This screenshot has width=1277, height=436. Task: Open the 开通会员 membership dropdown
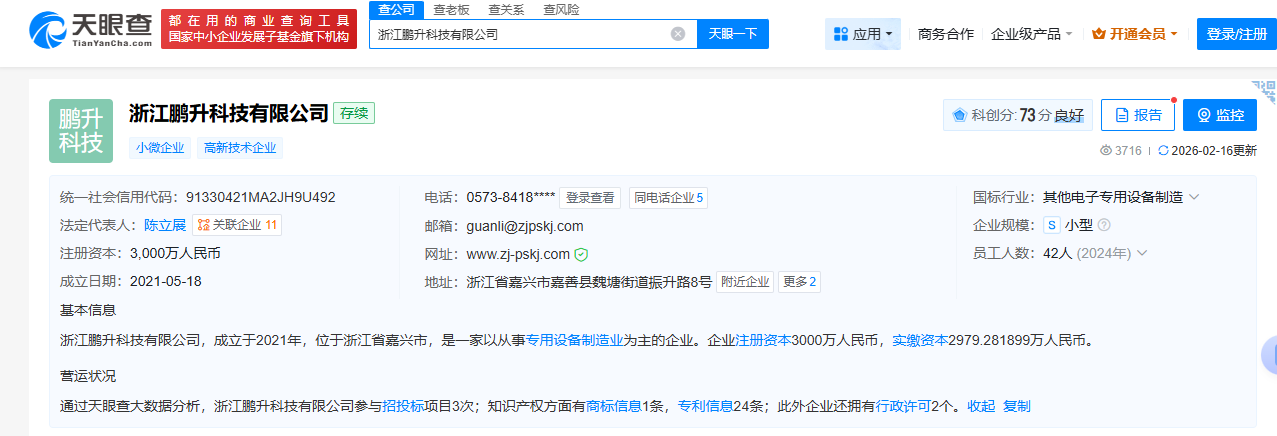point(1135,34)
